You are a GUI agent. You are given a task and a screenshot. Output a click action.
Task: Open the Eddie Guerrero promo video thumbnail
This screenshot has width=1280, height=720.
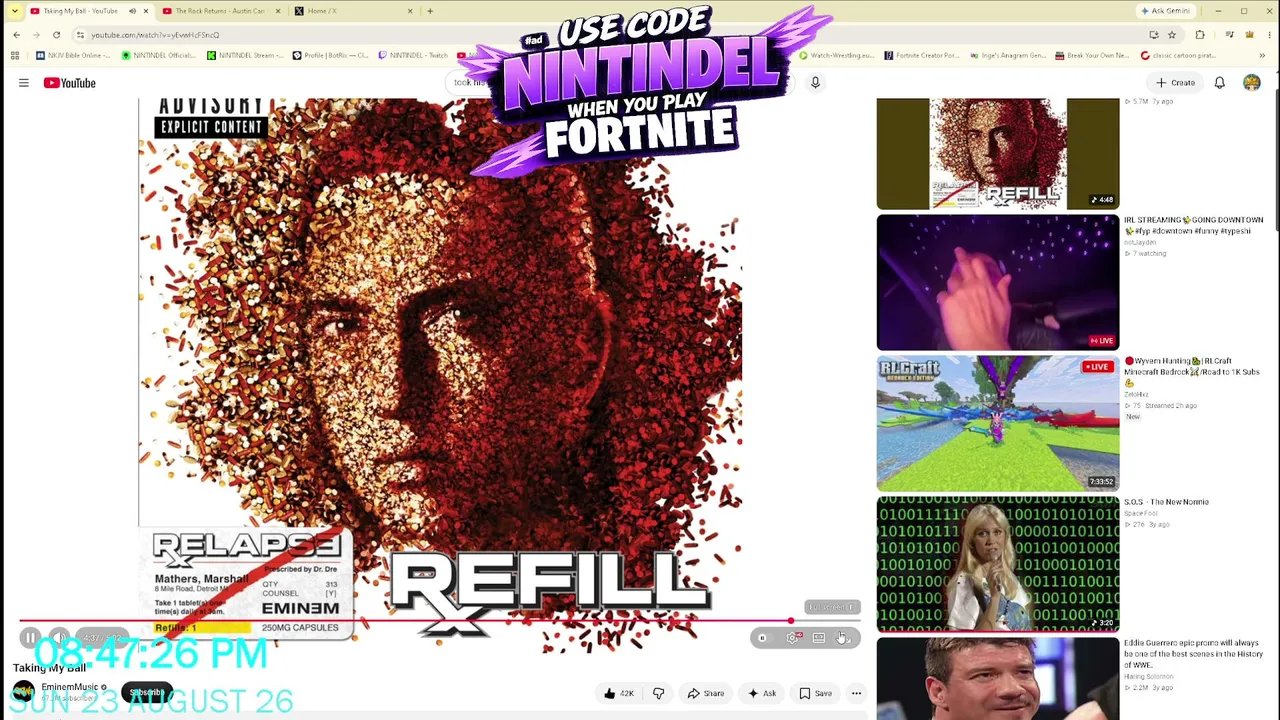998,679
